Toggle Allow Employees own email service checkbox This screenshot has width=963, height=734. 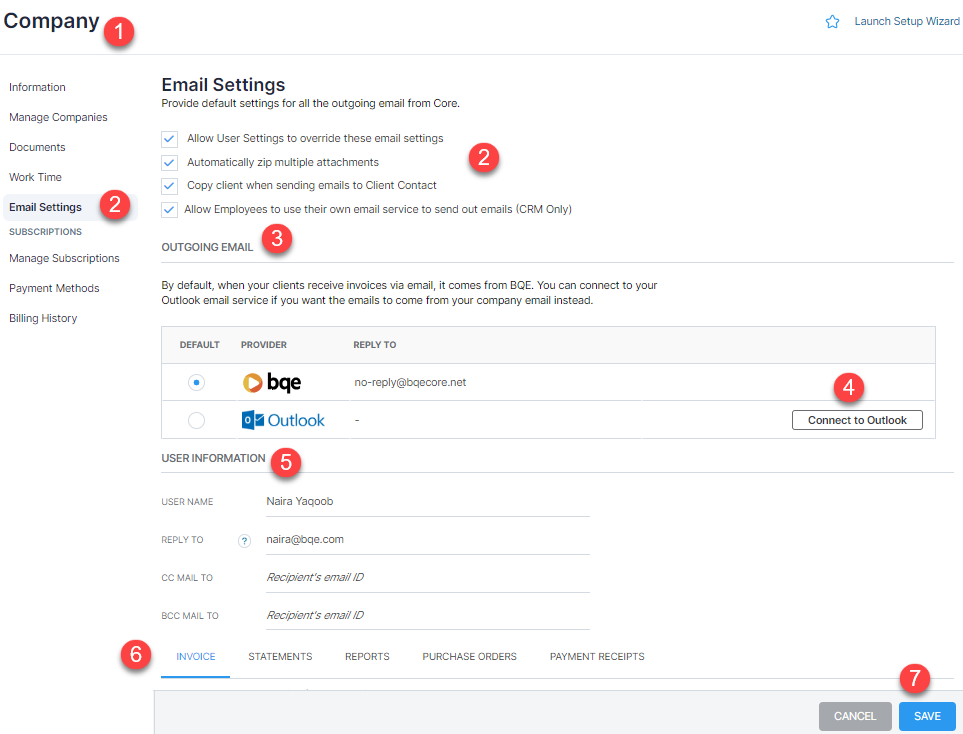[x=170, y=209]
